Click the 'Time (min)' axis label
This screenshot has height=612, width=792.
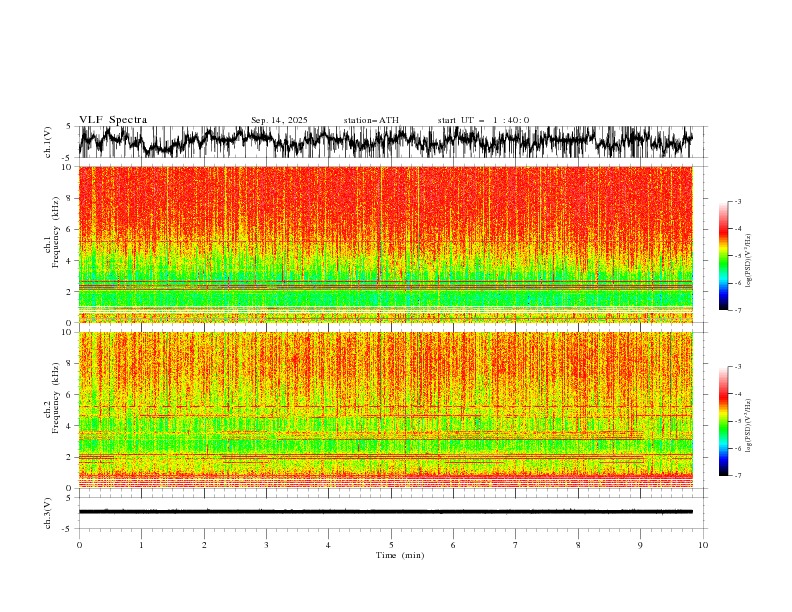(400, 555)
